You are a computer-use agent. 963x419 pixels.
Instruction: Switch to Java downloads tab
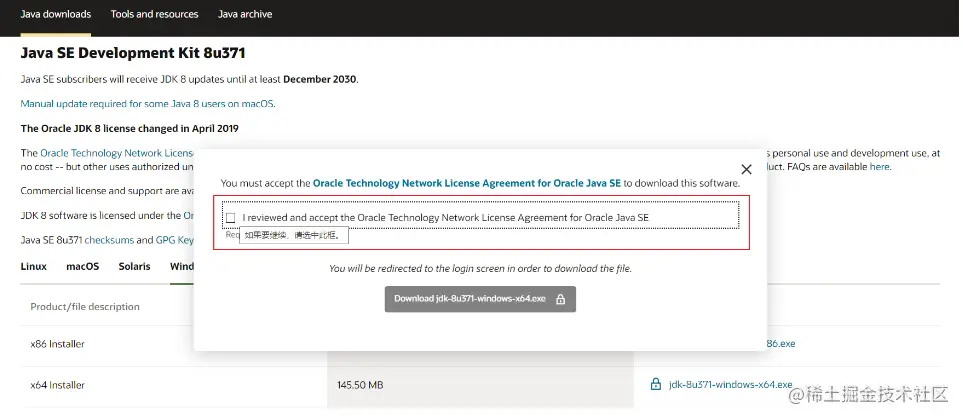click(x=55, y=14)
